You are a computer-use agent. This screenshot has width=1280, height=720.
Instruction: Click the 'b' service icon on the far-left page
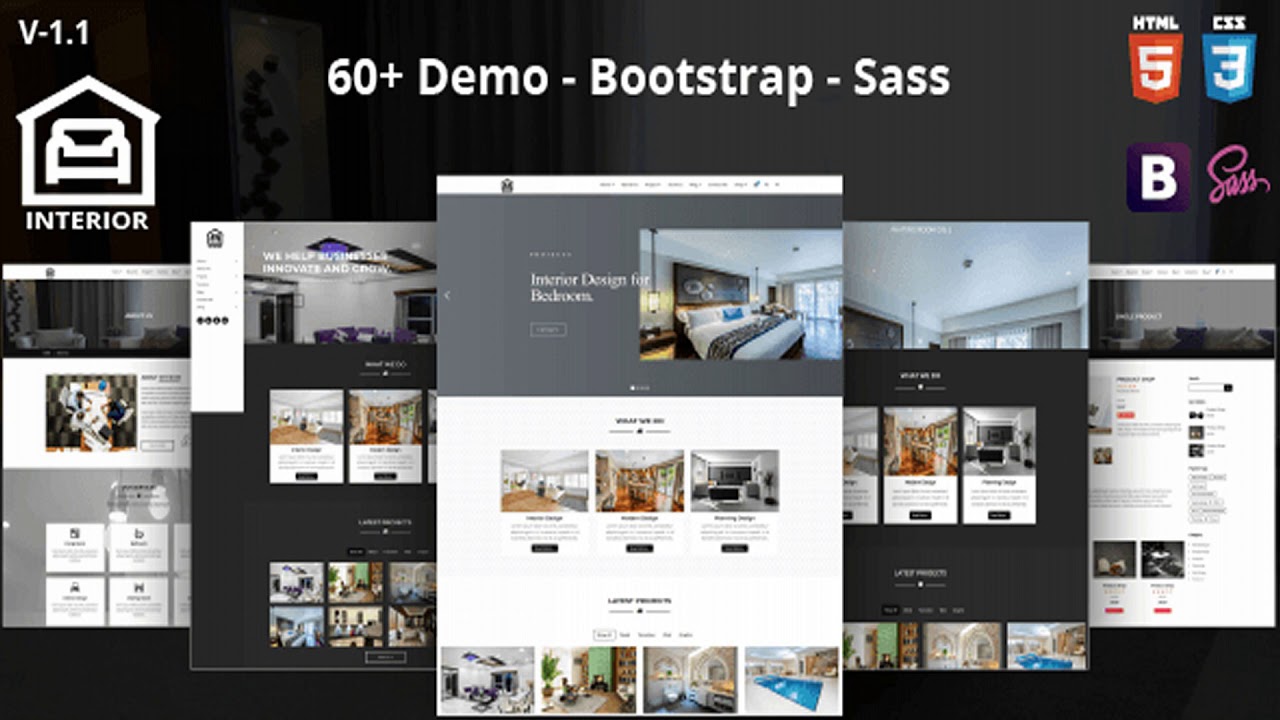pos(139,533)
